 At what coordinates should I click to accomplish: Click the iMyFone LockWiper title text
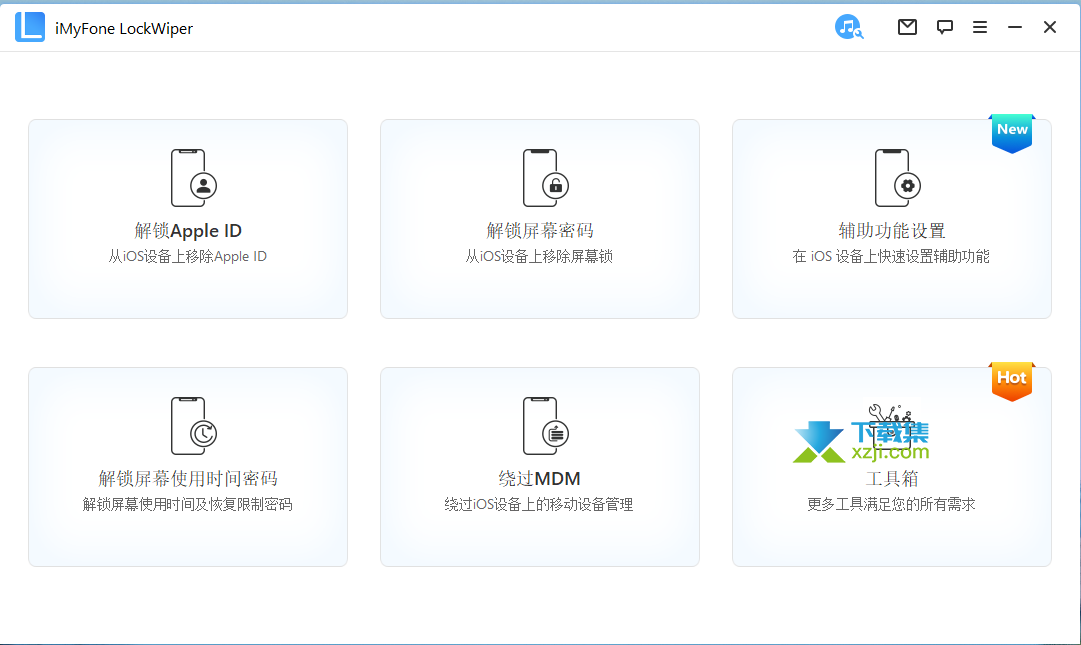point(124,28)
